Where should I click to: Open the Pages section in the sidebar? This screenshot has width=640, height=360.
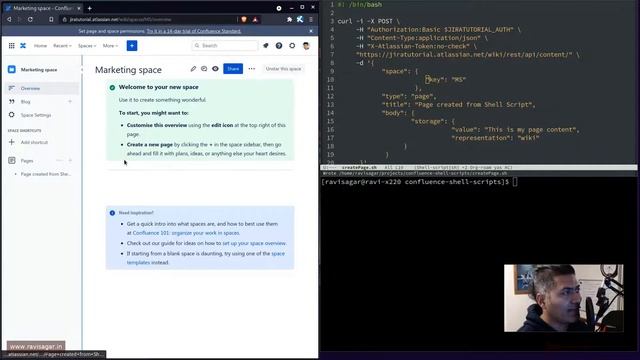click(27, 160)
